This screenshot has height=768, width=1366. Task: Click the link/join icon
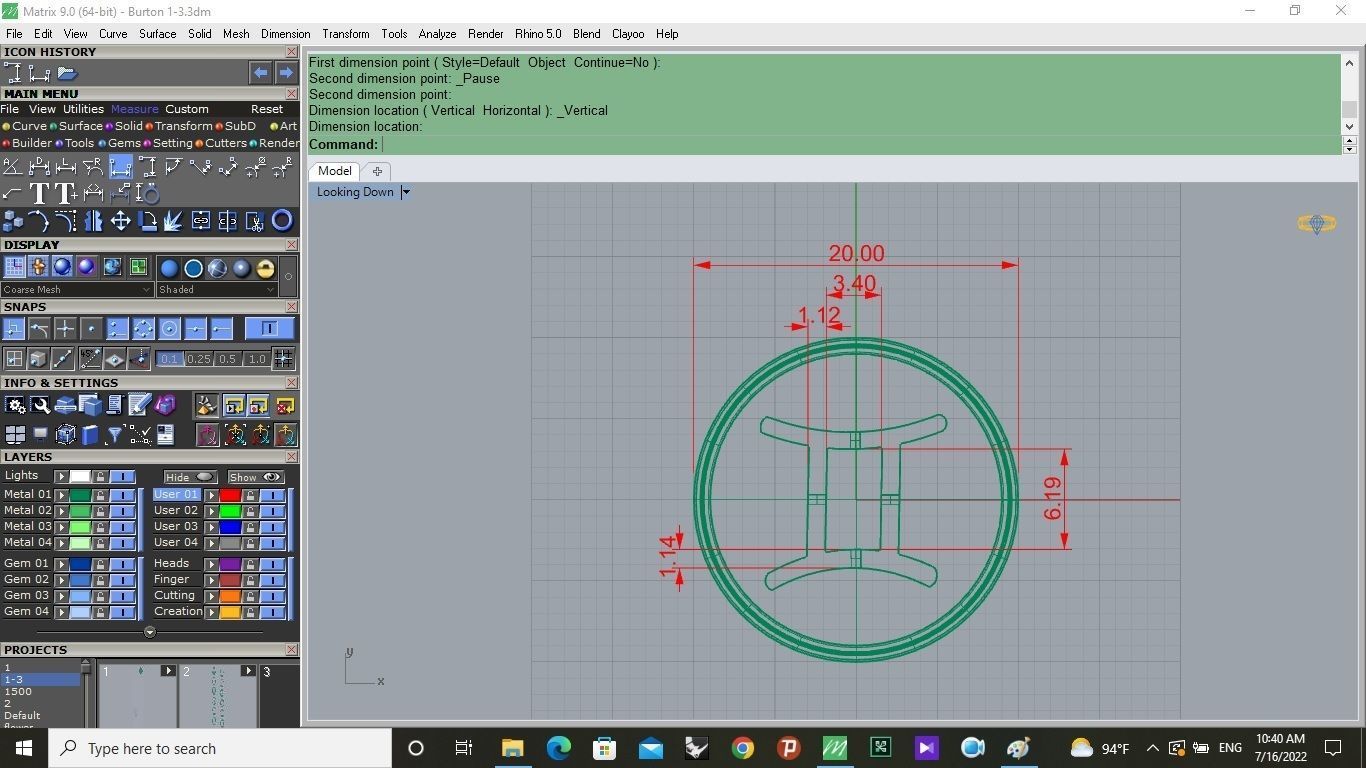coord(201,221)
